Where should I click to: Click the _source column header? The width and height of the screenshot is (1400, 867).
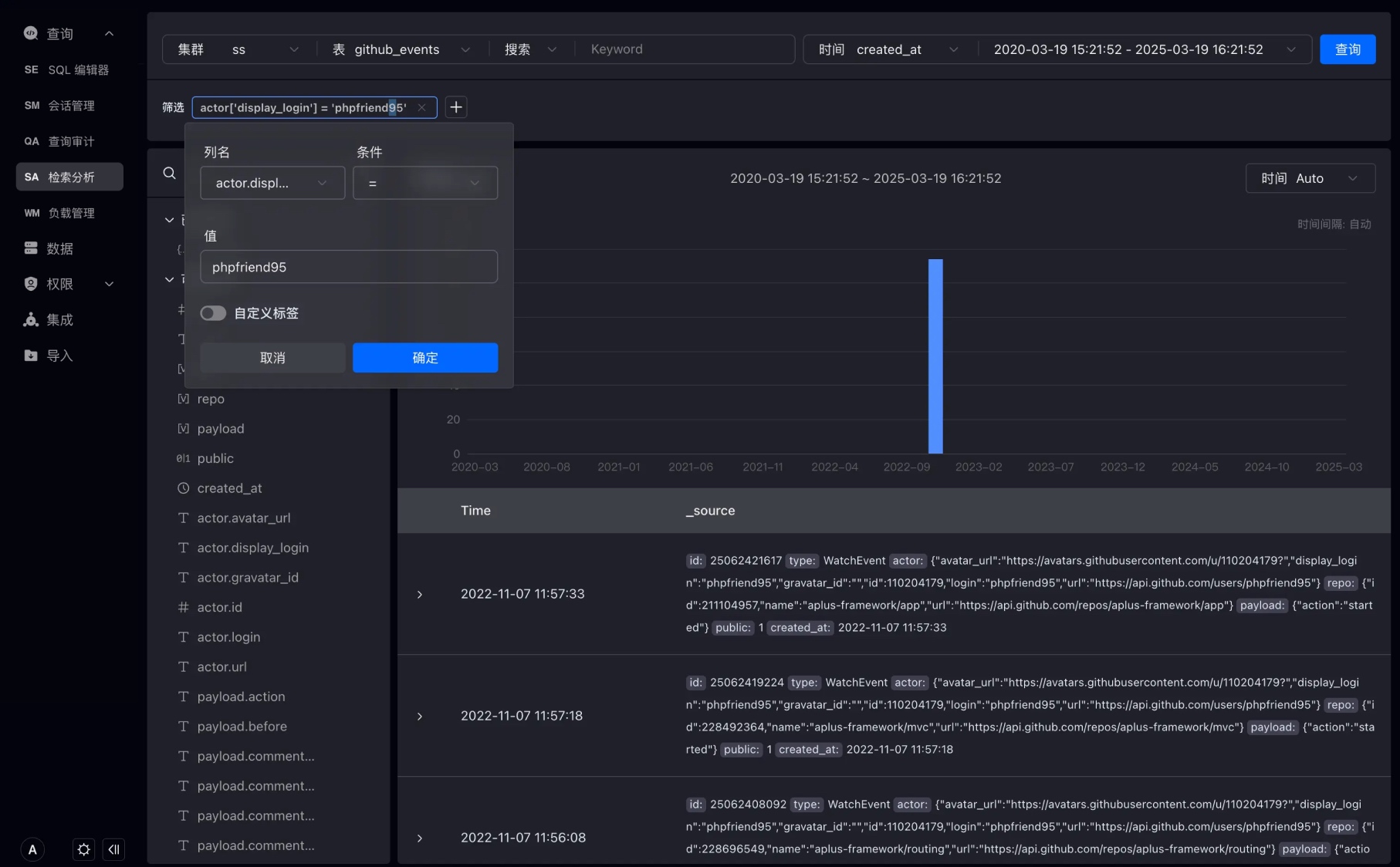pos(710,511)
